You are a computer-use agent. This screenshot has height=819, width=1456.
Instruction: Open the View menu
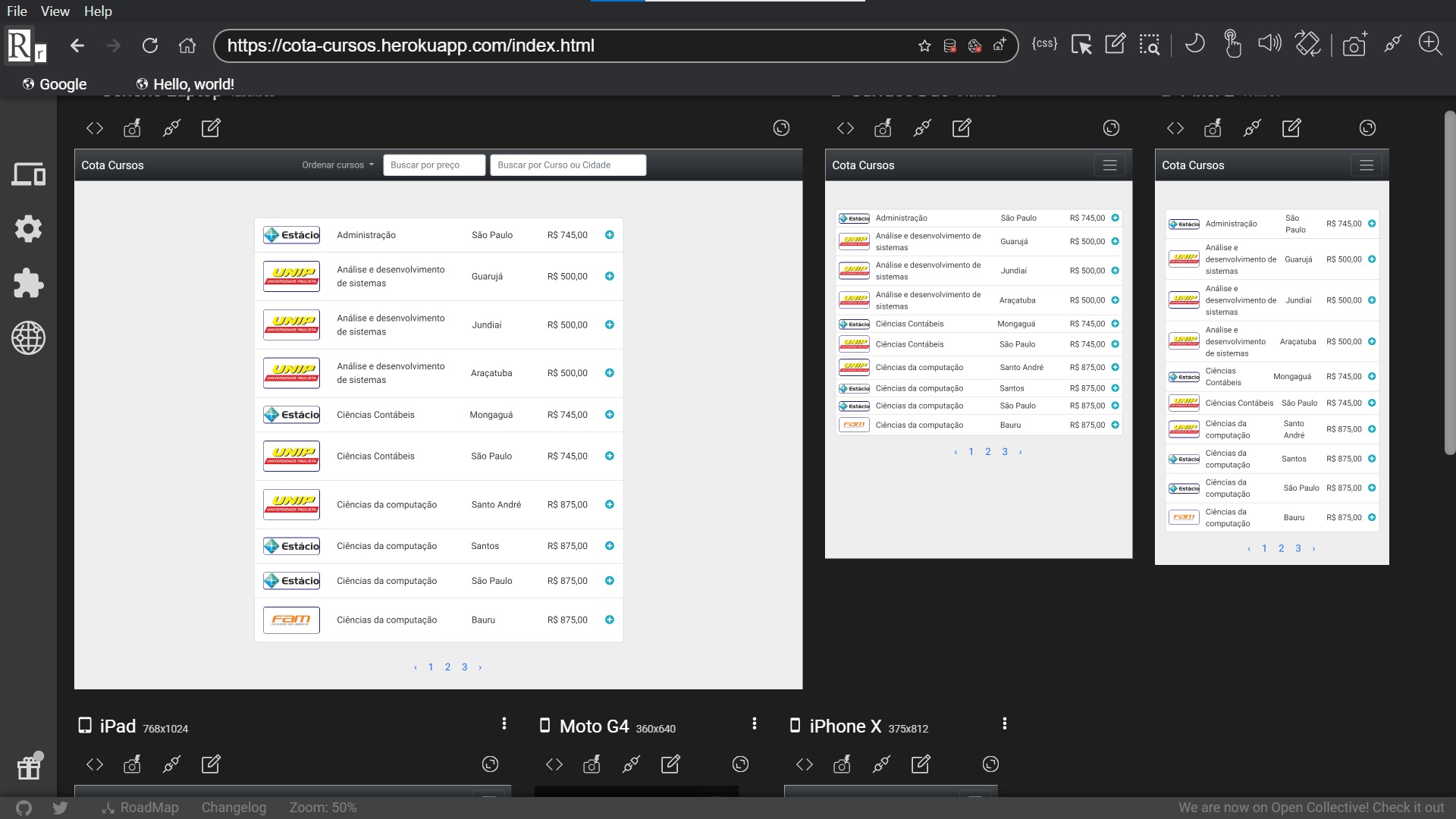[55, 11]
